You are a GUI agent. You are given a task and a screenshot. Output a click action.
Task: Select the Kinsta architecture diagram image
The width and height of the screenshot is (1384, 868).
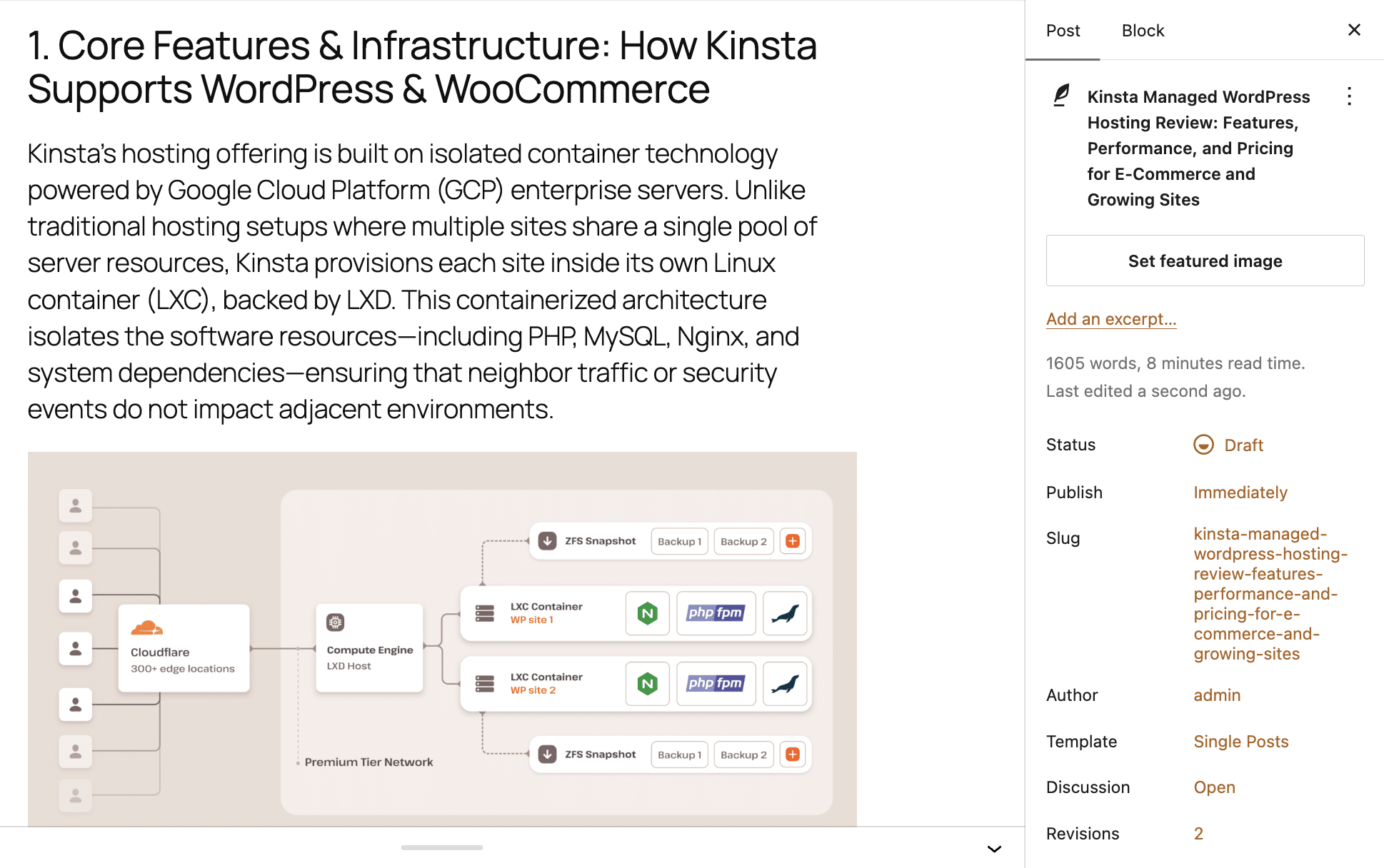[x=442, y=639]
